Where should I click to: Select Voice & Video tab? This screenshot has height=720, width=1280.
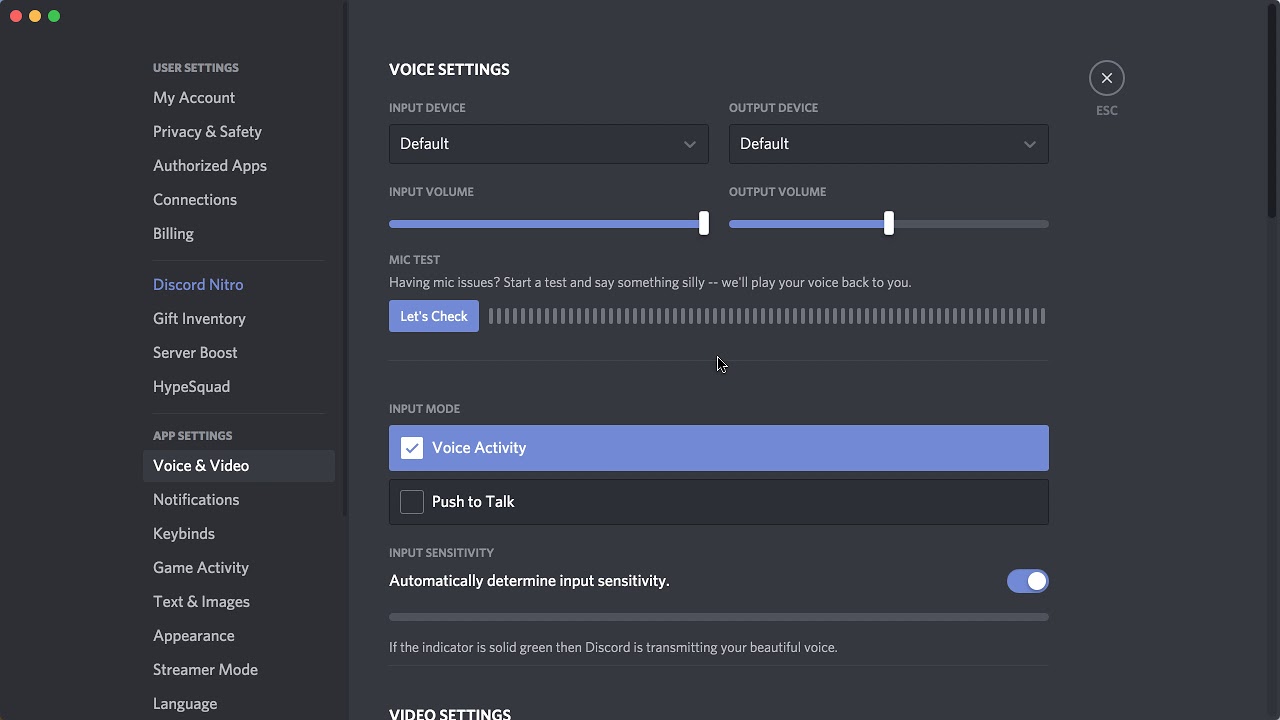[x=238, y=466]
